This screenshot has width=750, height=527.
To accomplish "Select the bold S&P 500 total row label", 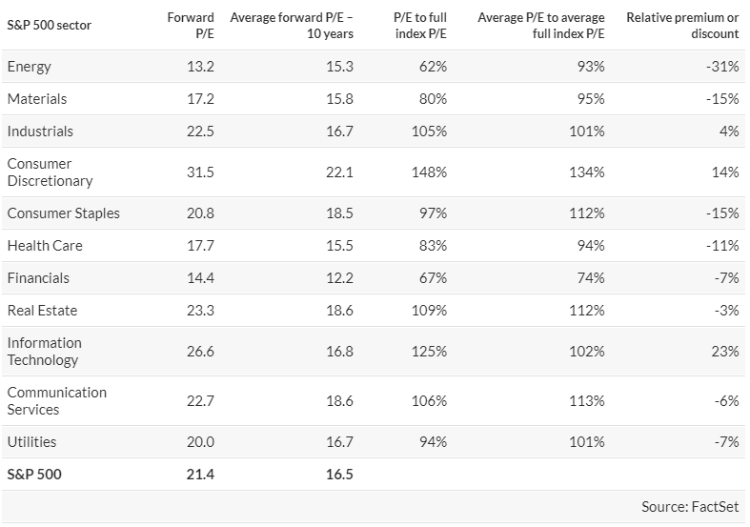I will tap(35, 474).
